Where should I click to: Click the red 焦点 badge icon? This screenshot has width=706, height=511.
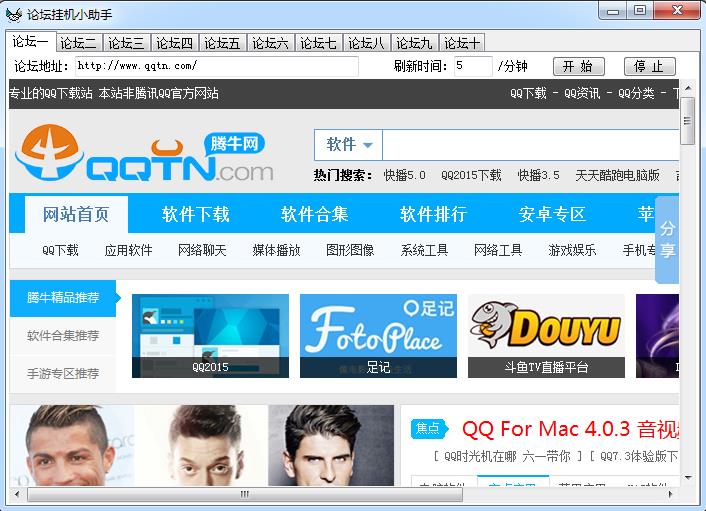pyautogui.click(x=427, y=428)
